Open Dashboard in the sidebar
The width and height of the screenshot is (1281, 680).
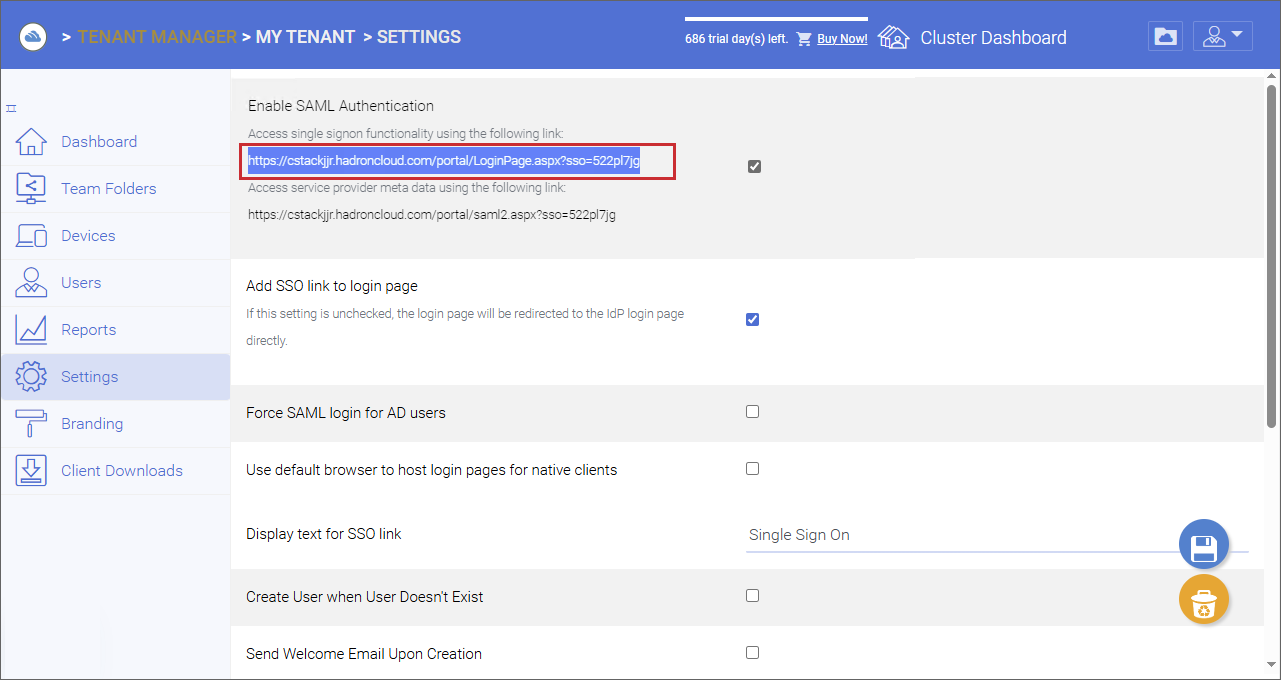tap(116, 142)
